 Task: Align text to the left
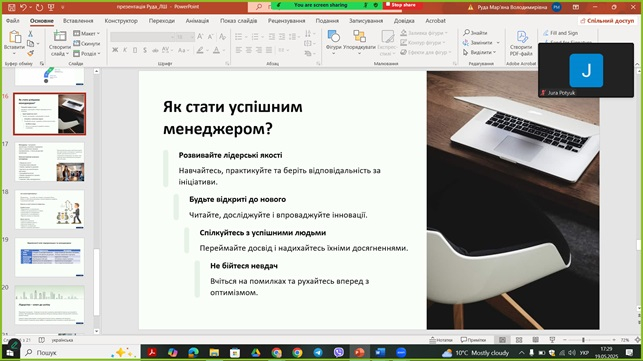[x=239, y=50]
